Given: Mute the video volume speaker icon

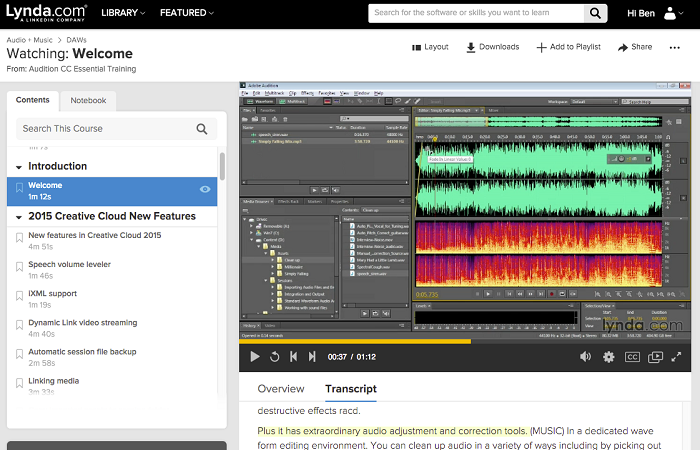Looking at the screenshot, I should (586, 356).
